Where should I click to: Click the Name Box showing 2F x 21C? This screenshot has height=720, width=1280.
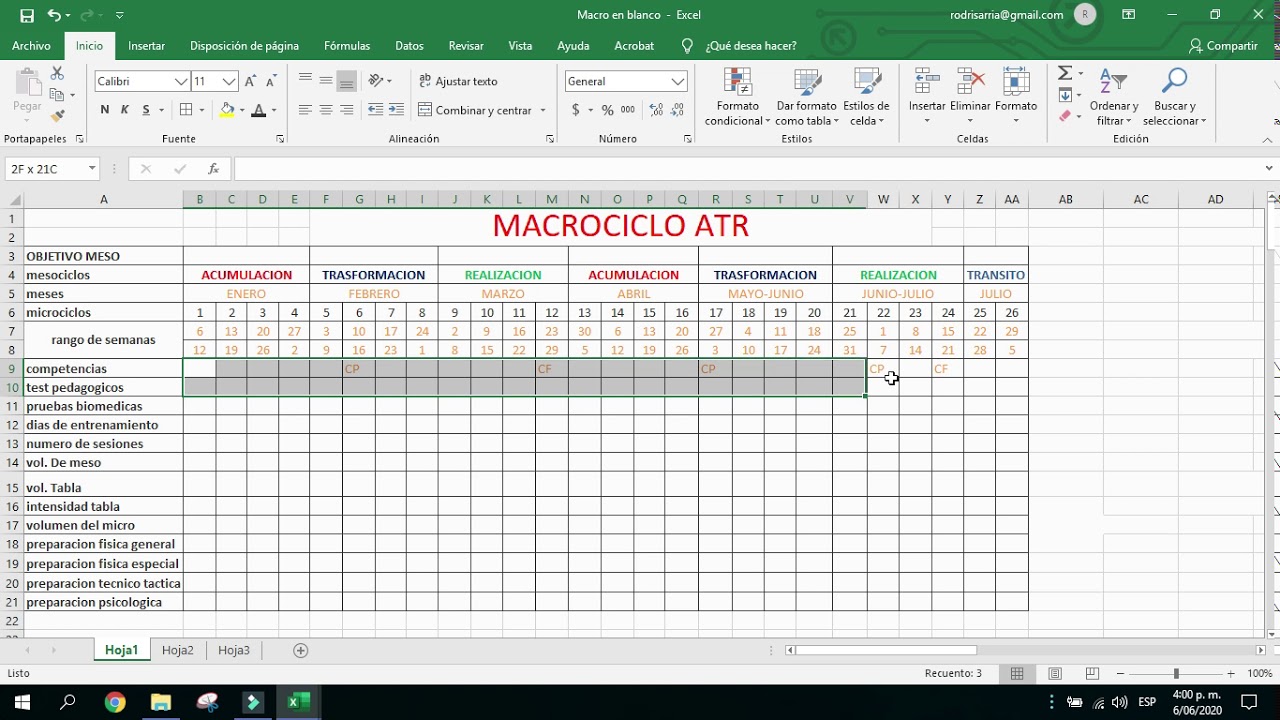coord(51,169)
